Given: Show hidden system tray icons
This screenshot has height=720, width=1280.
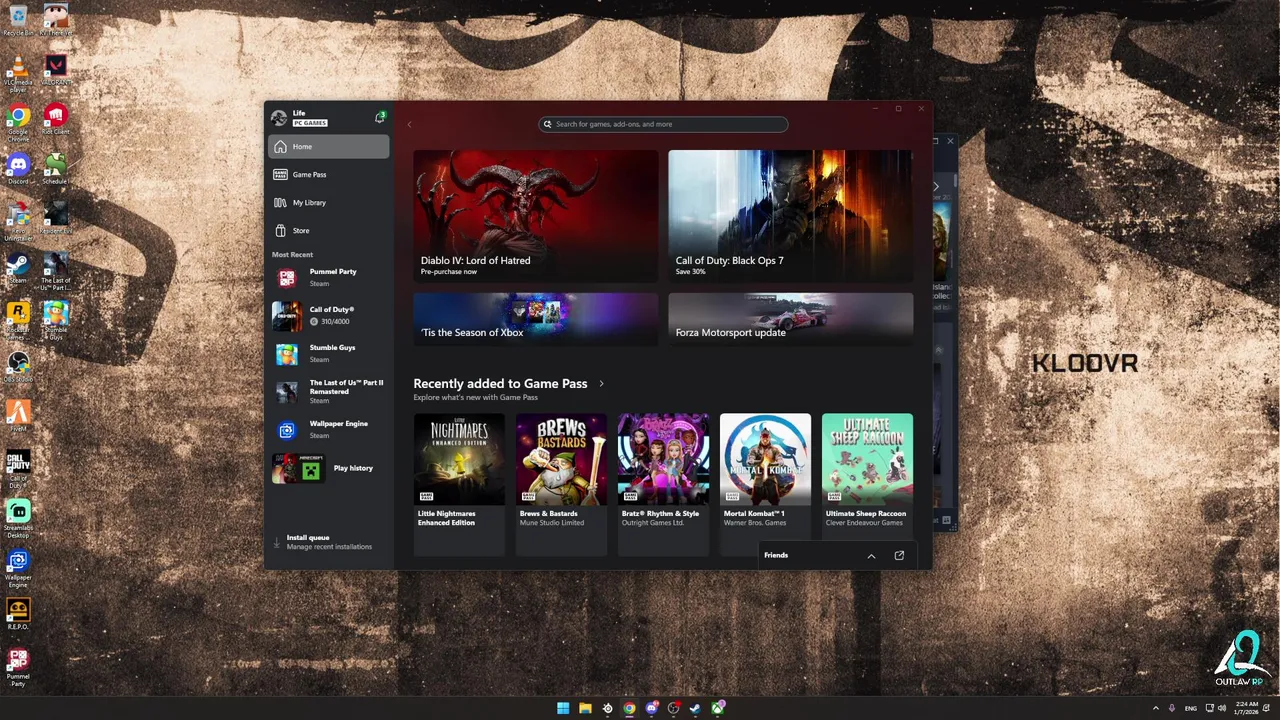Looking at the screenshot, I should click(1156, 708).
